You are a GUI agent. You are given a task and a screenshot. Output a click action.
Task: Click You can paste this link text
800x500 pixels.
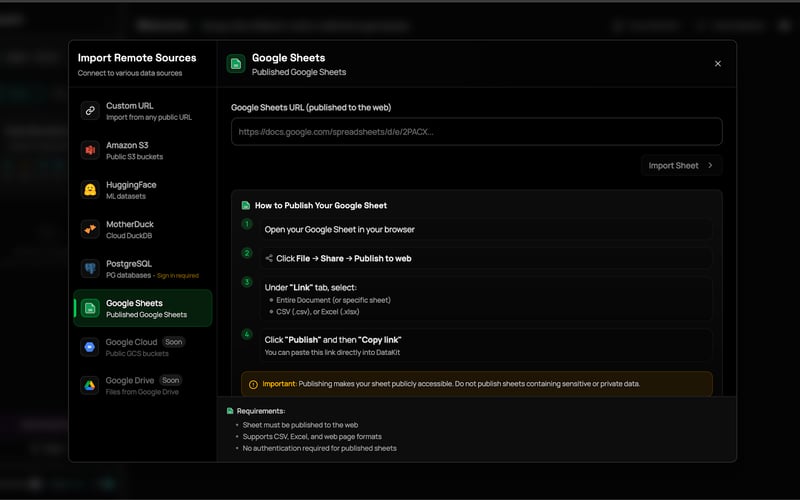[332, 353]
